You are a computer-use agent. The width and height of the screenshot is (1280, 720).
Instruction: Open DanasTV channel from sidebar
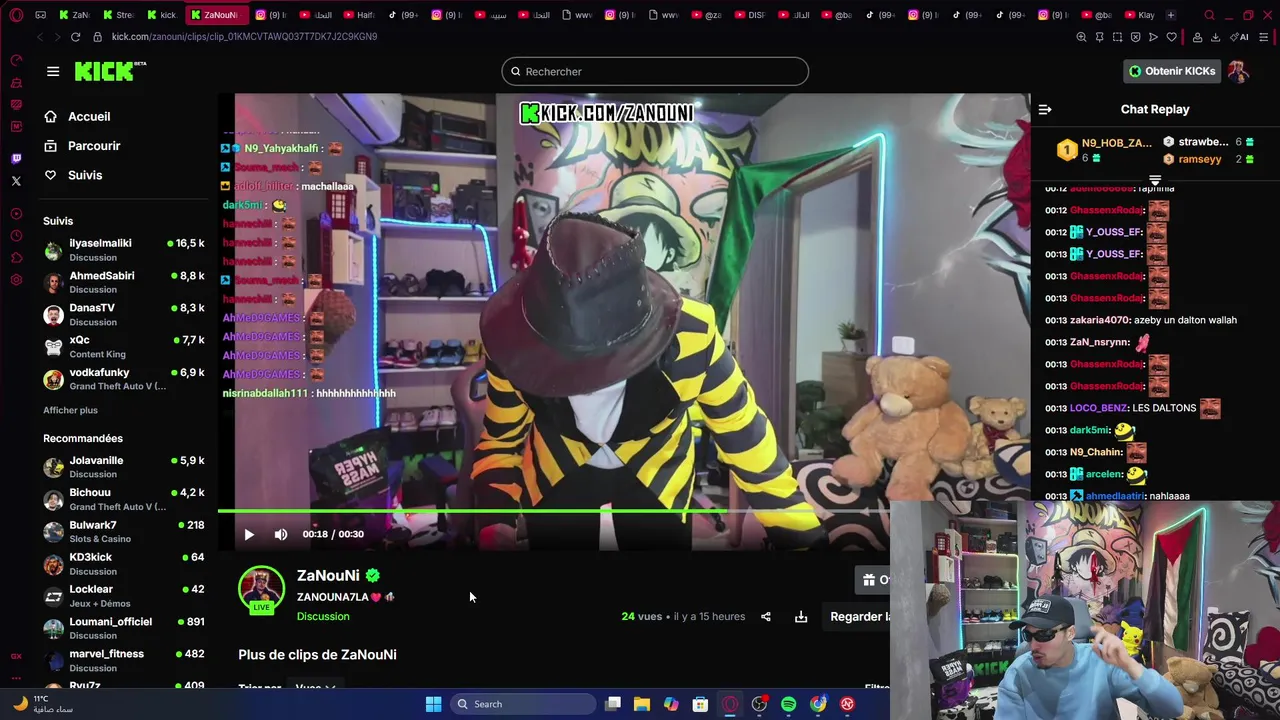124,314
